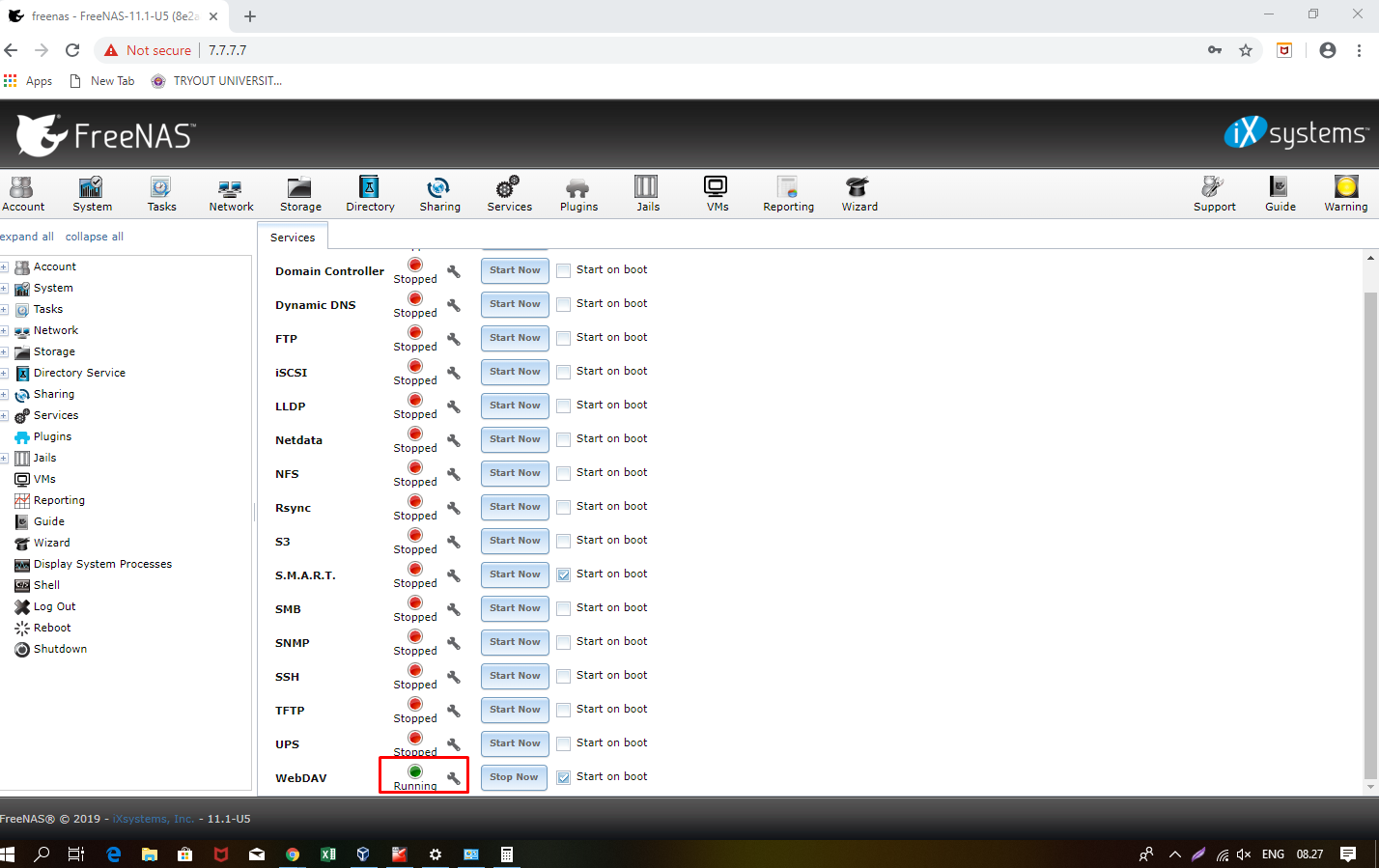The image size is (1379, 868).
Task: Click the collapse all link
Action: click(x=94, y=236)
